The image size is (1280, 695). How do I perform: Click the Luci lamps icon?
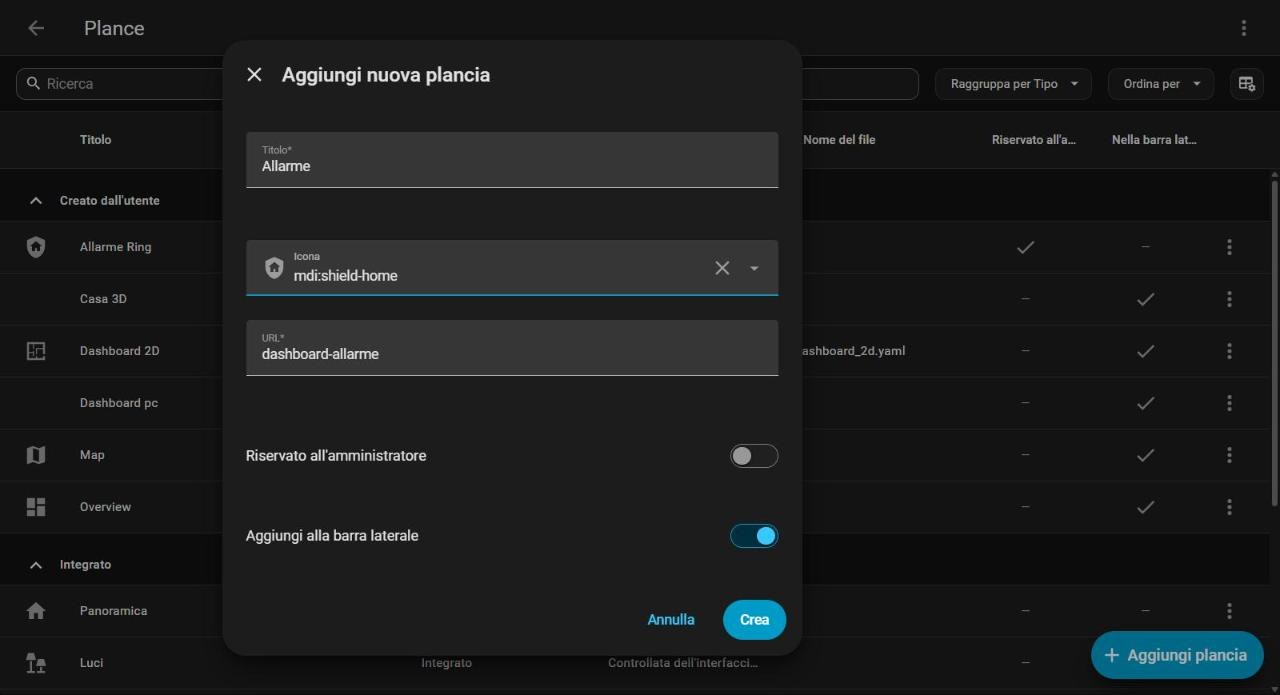click(x=36, y=663)
